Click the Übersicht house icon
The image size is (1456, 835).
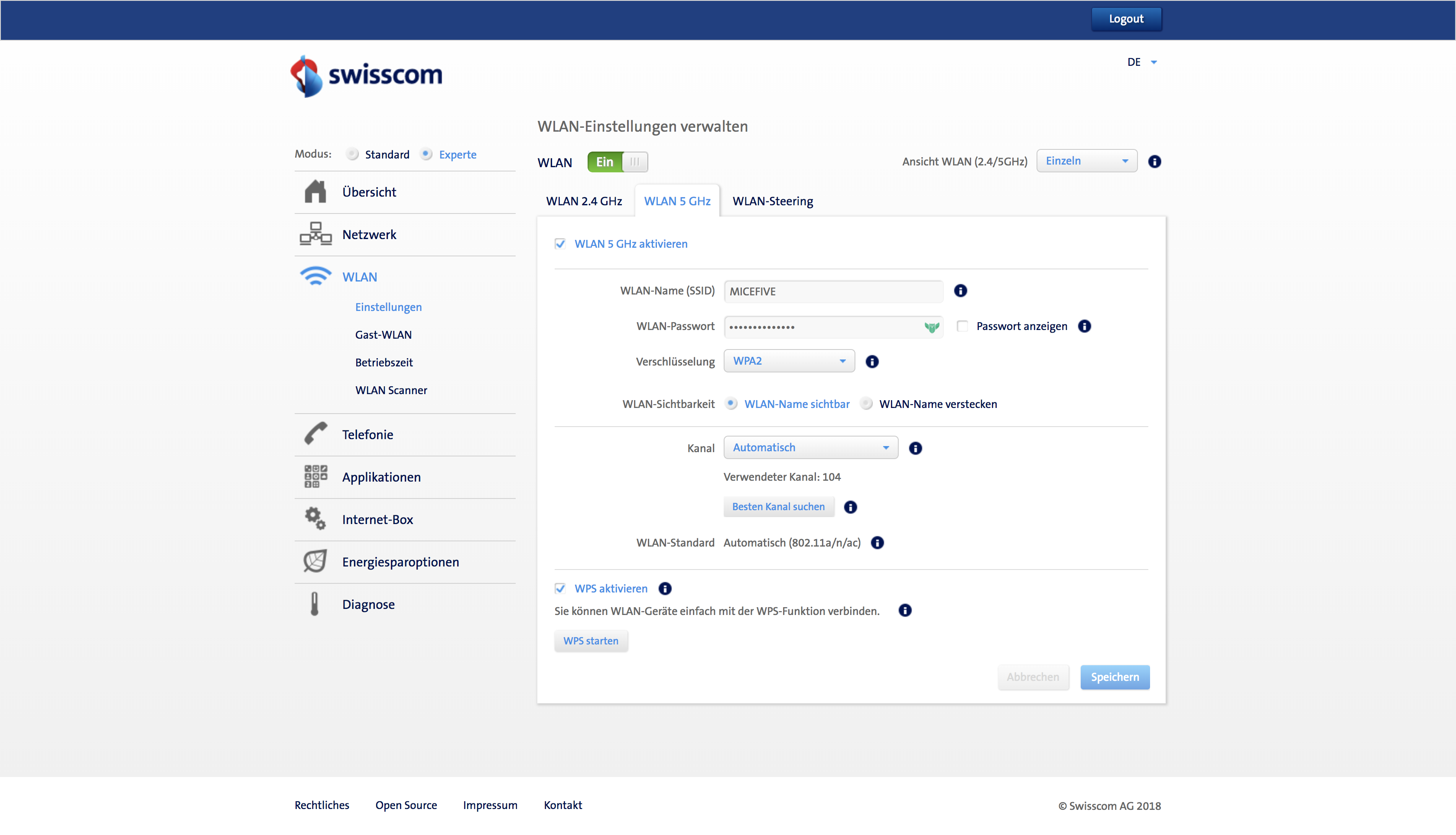315,191
